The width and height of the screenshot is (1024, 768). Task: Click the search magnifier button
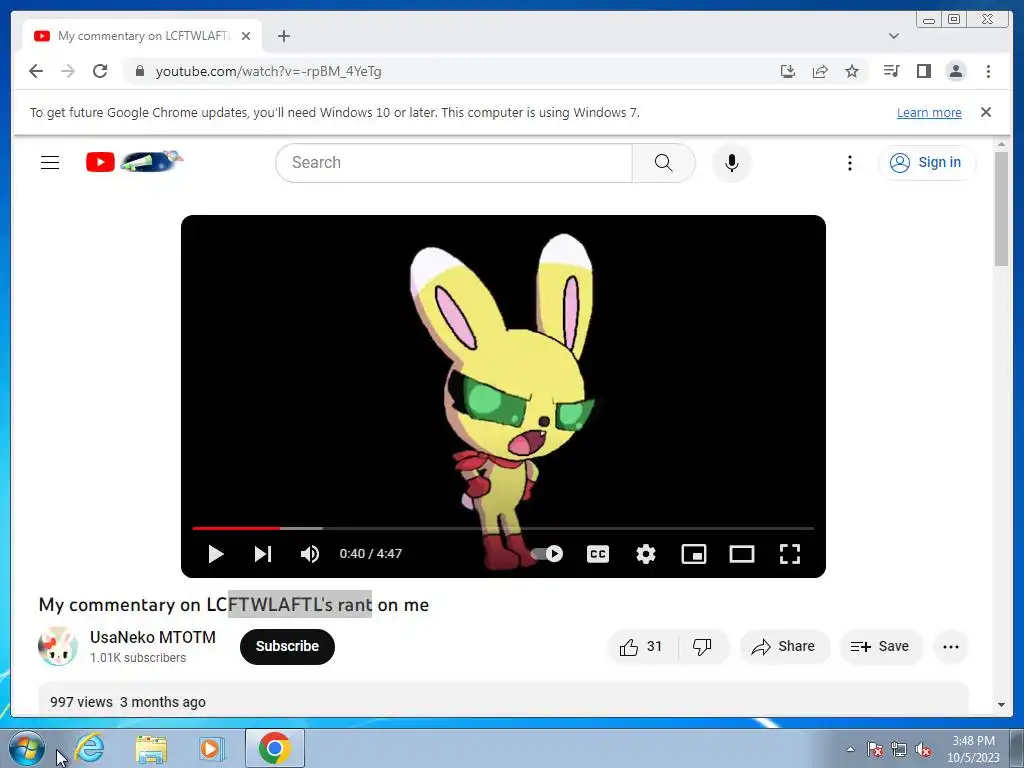[664, 163]
